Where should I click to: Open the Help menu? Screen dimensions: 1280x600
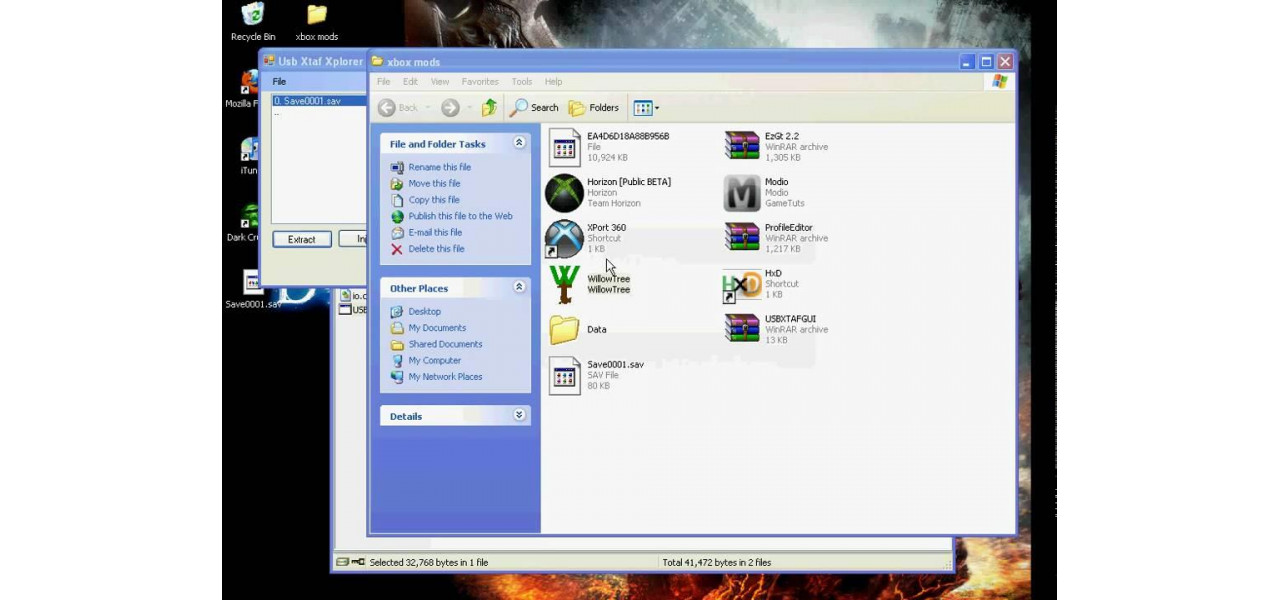[x=554, y=82]
